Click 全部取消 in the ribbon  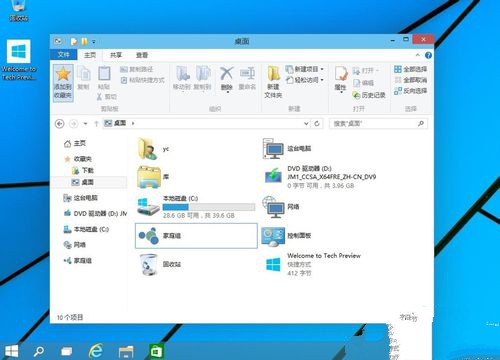point(410,80)
